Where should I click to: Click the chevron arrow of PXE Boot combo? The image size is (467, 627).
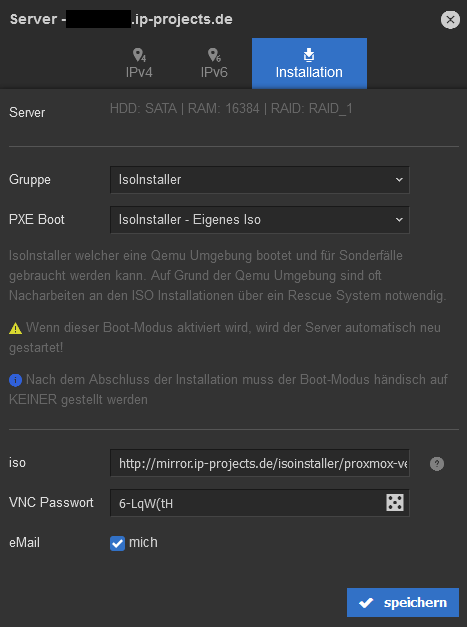tap(399, 220)
